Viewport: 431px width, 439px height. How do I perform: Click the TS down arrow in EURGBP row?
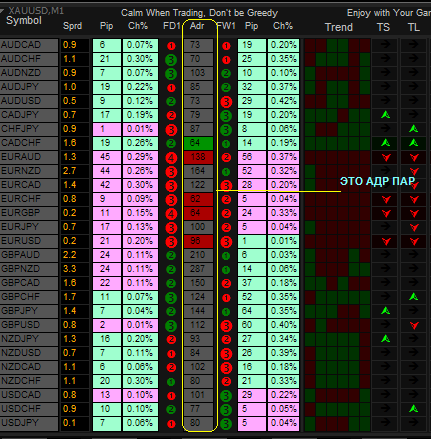coord(386,213)
